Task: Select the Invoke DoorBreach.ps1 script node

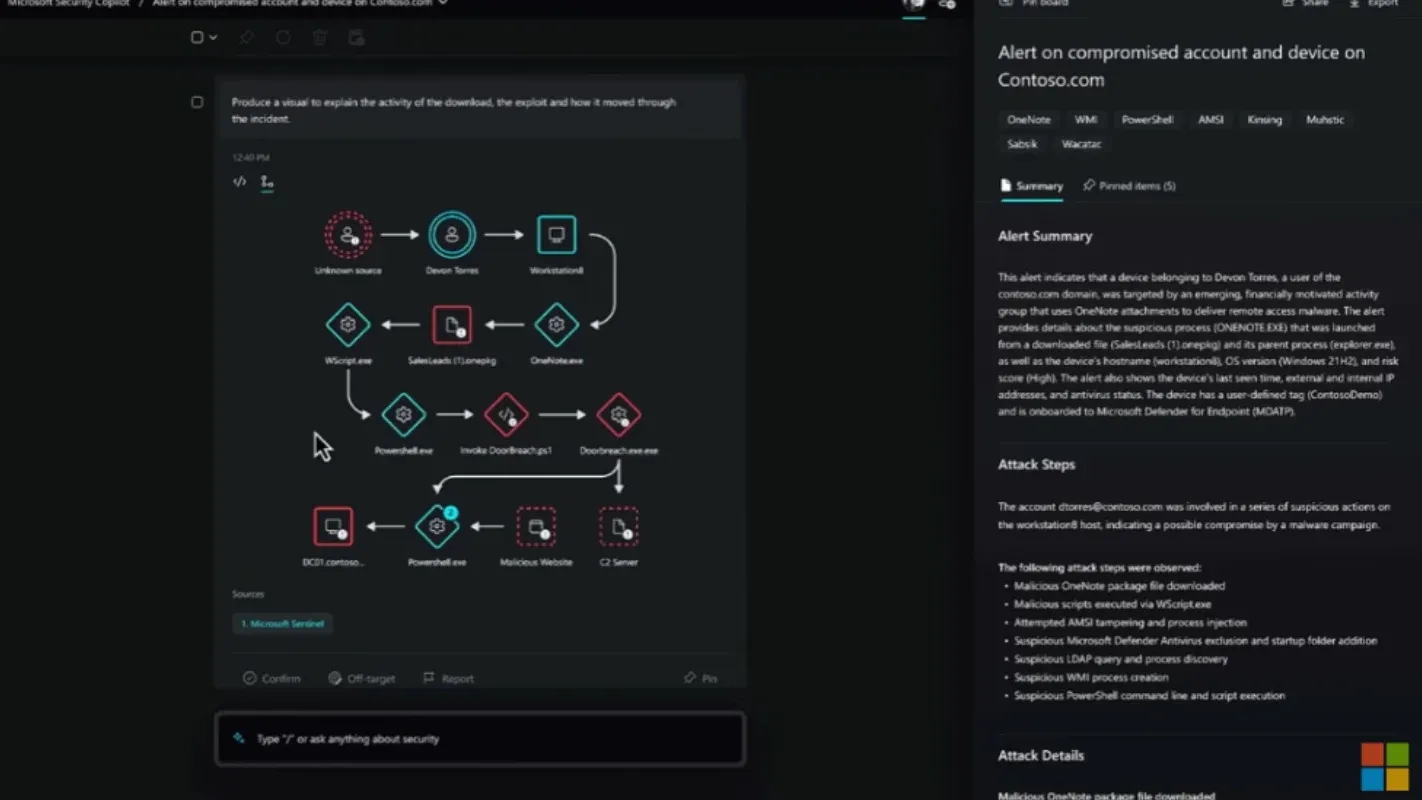Action: coord(506,415)
